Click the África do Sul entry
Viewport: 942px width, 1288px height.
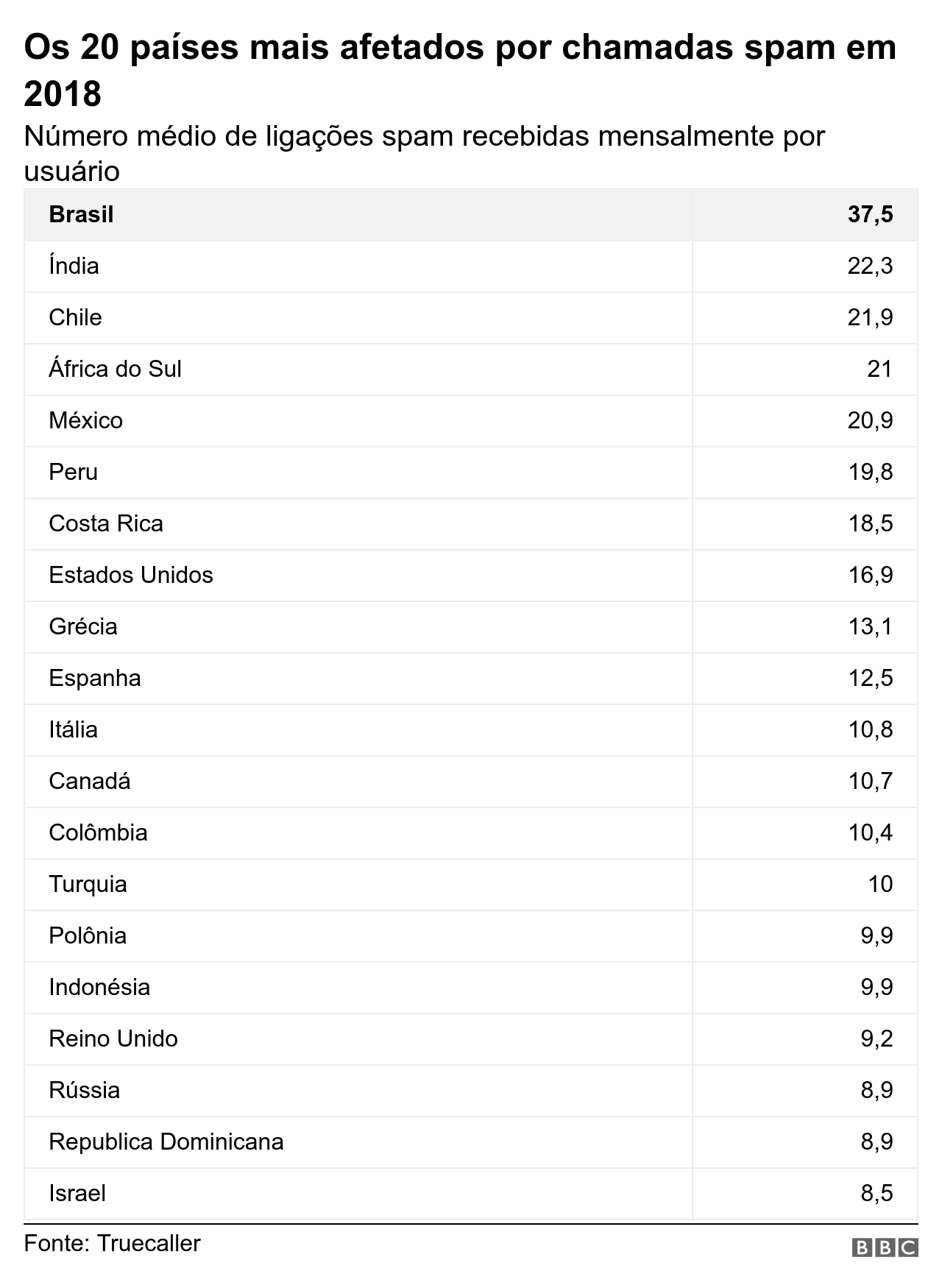pos(115,369)
